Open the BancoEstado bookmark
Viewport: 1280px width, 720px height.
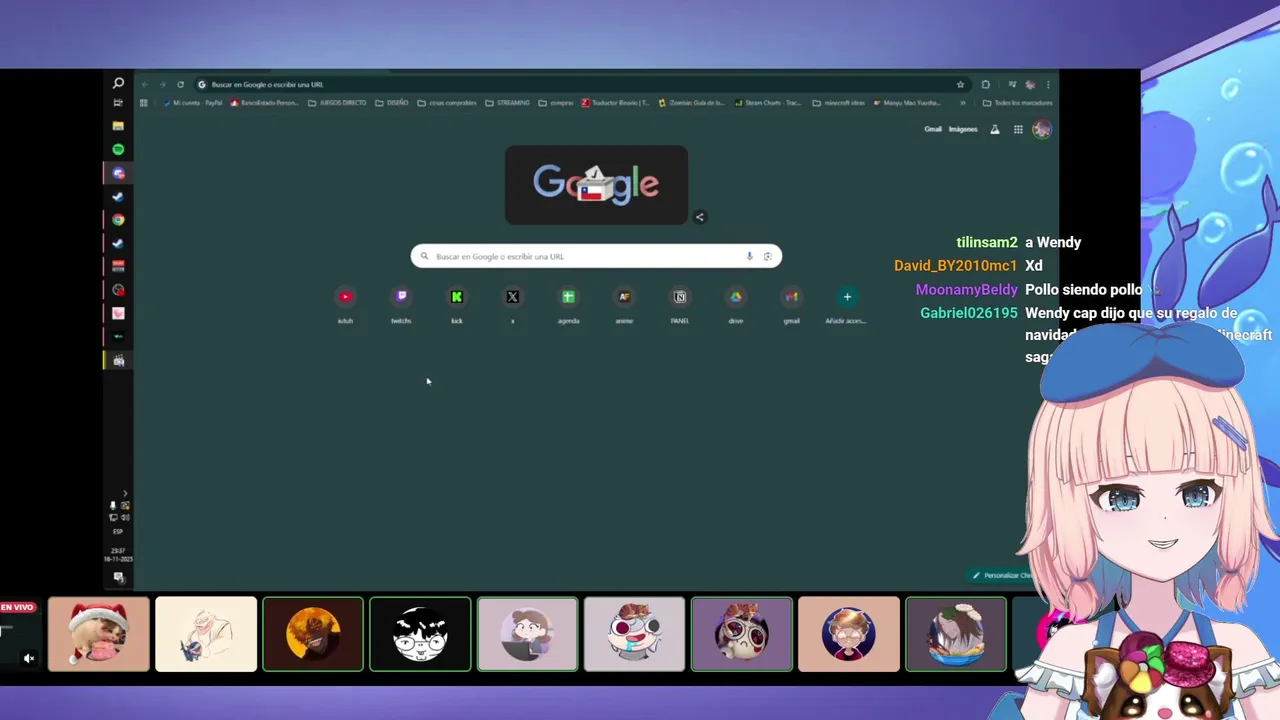pyautogui.click(x=264, y=103)
